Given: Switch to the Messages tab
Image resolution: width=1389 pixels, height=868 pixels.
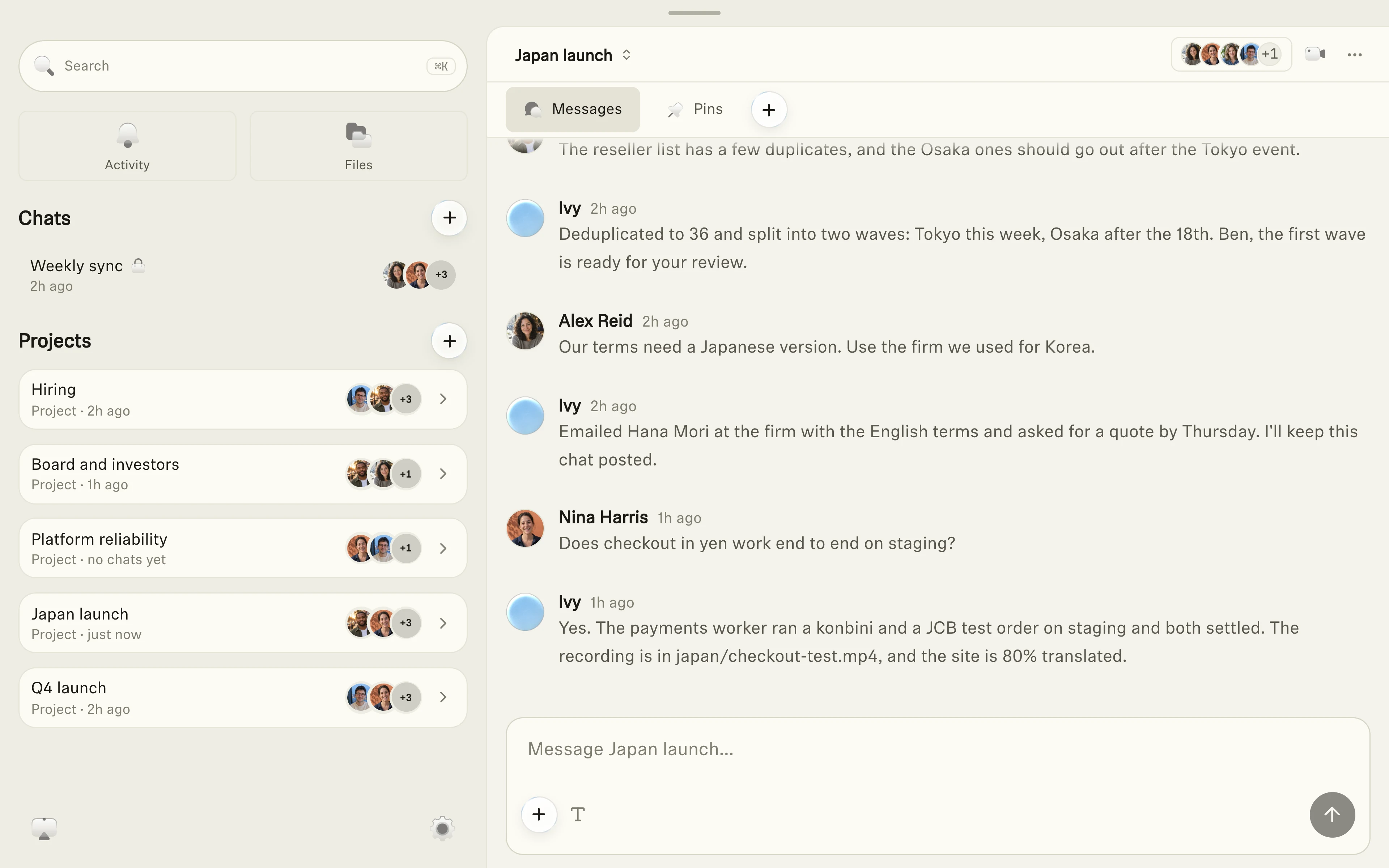Looking at the screenshot, I should 573,109.
